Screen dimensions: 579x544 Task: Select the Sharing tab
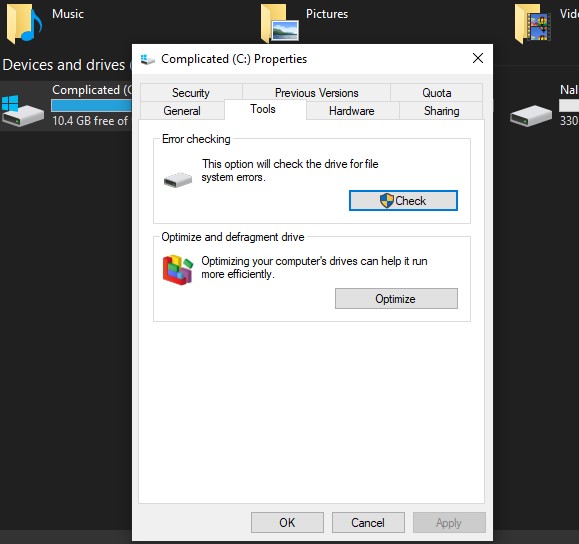[441, 111]
